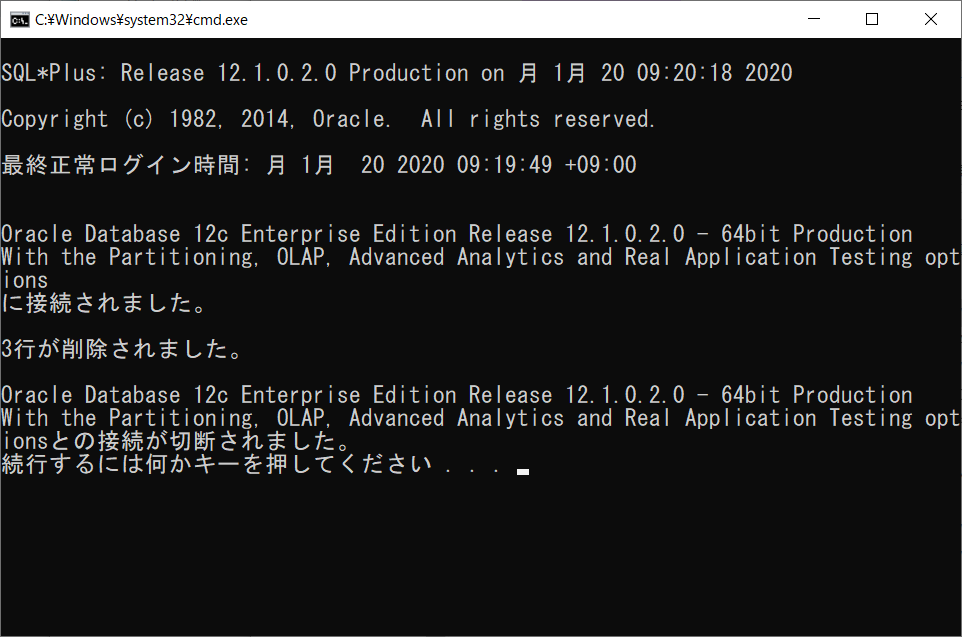Click the Copyright (c) 1982, 2014, Oracle line
Screen dimensions: 962x637
[330, 118]
